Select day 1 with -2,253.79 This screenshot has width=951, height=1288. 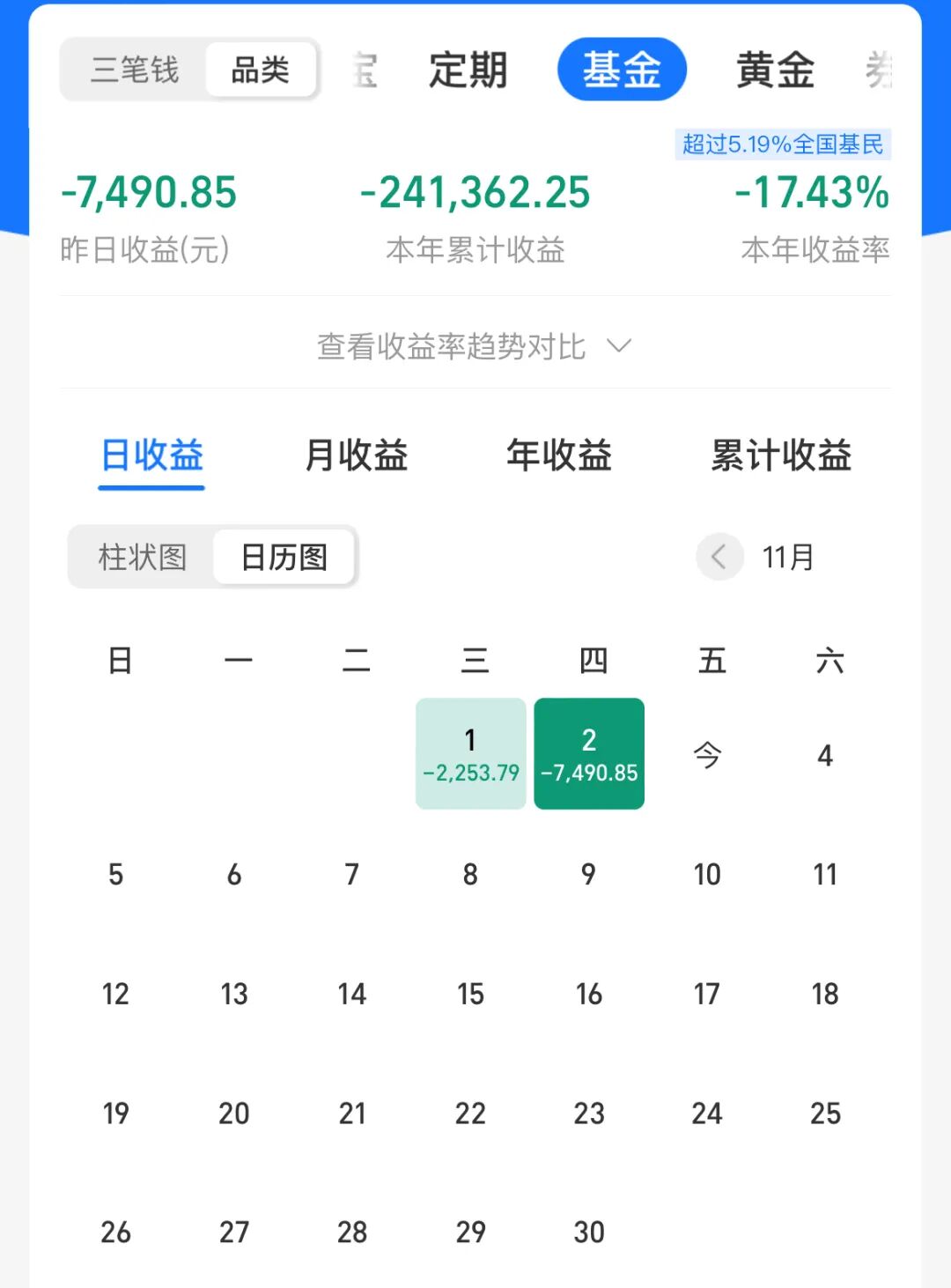point(471,754)
